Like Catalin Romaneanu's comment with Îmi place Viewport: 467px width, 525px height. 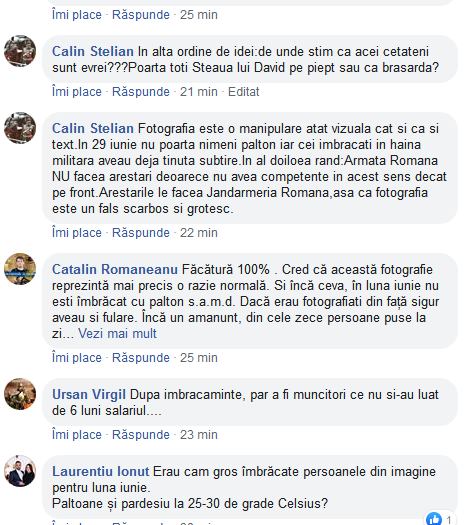(x=77, y=358)
